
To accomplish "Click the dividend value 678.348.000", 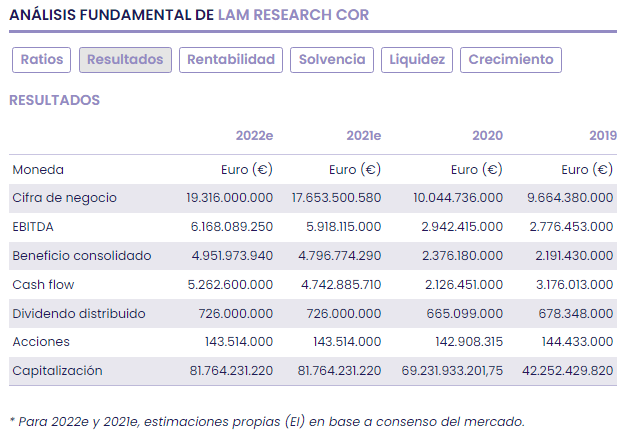I will [576, 314].
